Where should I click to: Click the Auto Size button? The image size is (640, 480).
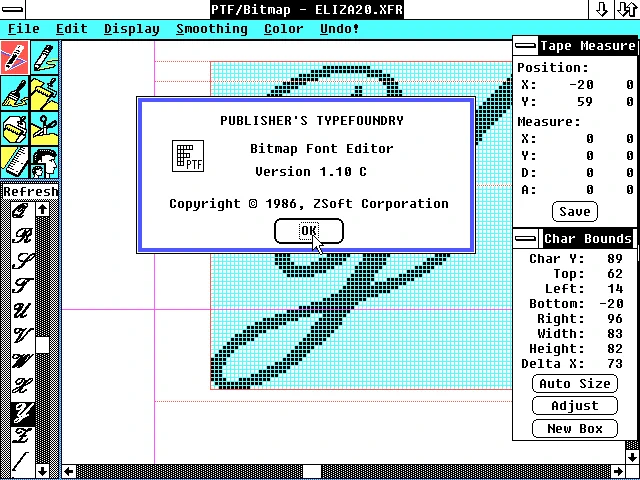coord(575,384)
